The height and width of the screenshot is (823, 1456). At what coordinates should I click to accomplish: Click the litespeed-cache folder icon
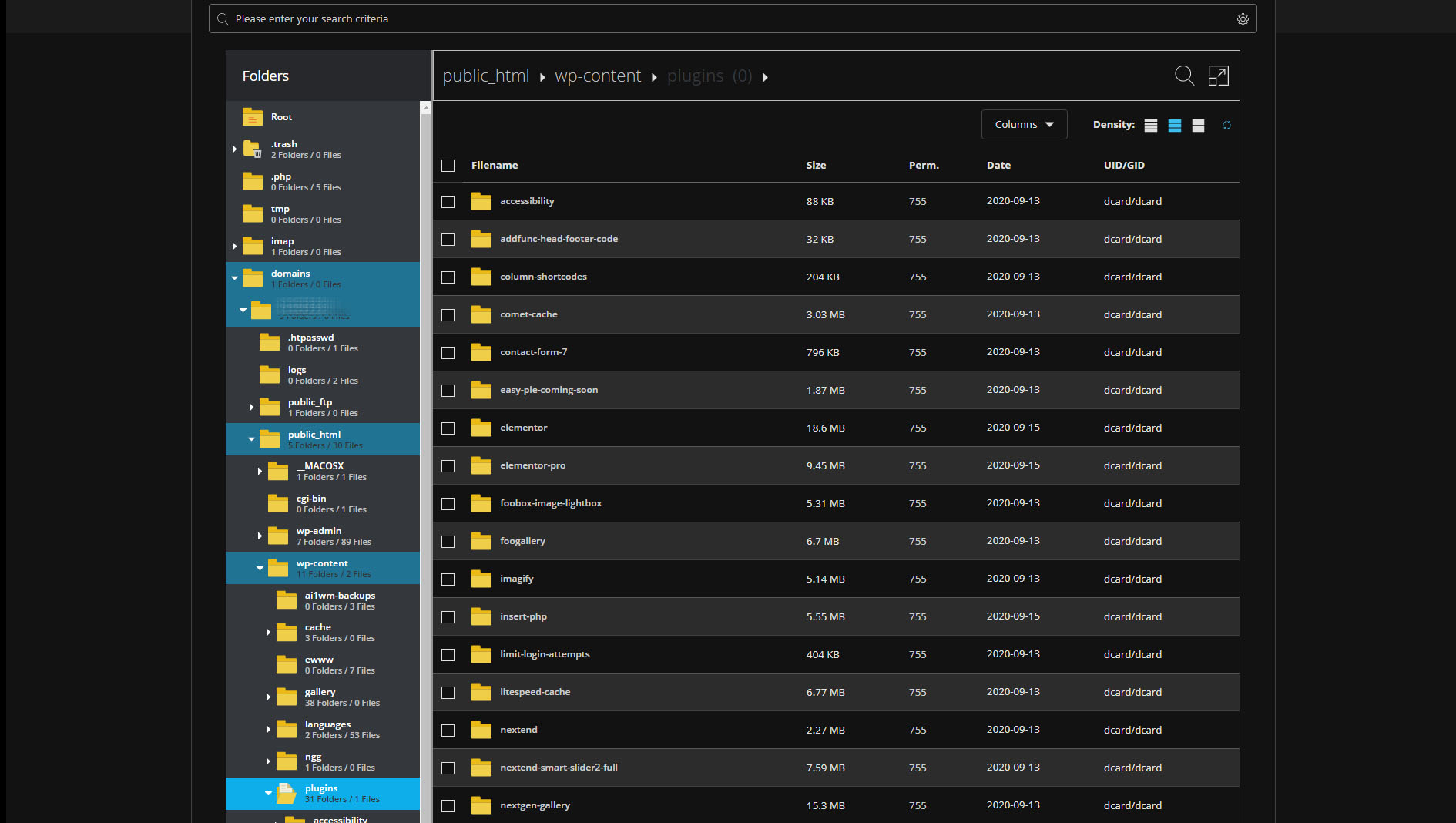click(481, 692)
